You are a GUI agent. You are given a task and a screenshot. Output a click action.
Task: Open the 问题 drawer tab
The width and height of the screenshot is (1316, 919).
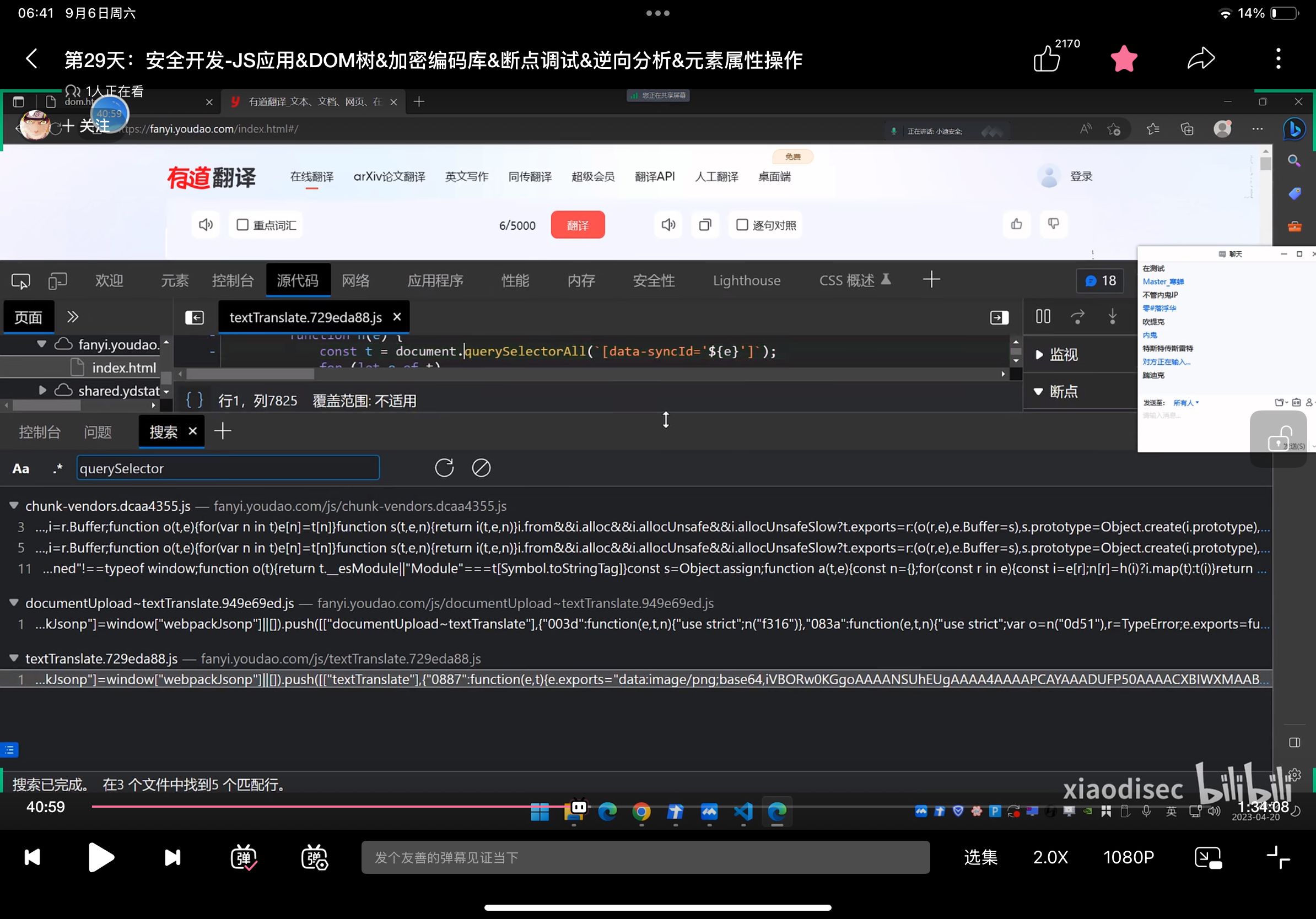98,432
